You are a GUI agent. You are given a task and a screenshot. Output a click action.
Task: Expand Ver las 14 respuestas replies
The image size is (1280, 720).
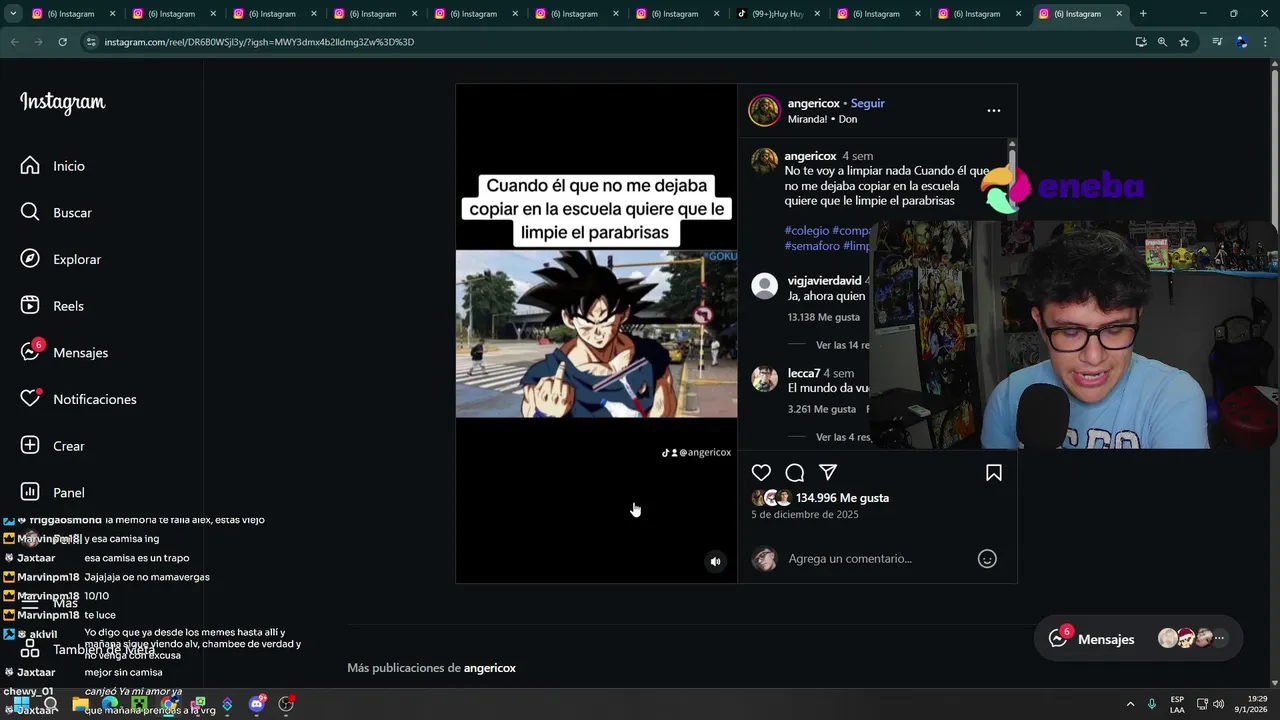842,345
